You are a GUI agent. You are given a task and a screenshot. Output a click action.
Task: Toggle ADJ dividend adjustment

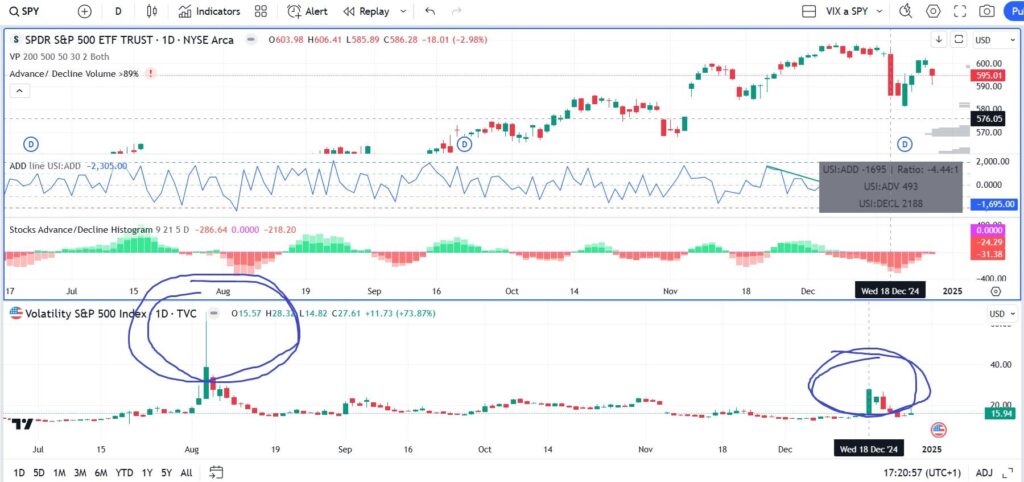click(x=984, y=472)
